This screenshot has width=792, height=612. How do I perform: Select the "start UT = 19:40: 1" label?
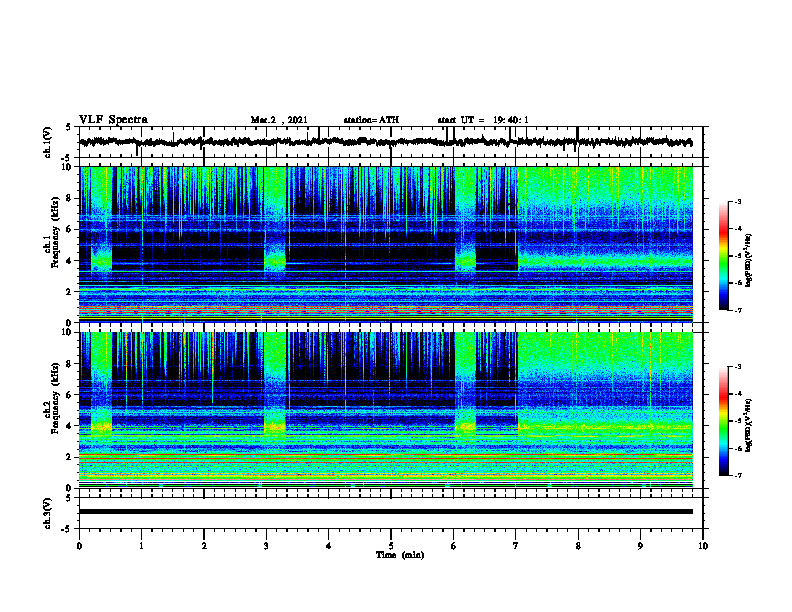click(483, 120)
